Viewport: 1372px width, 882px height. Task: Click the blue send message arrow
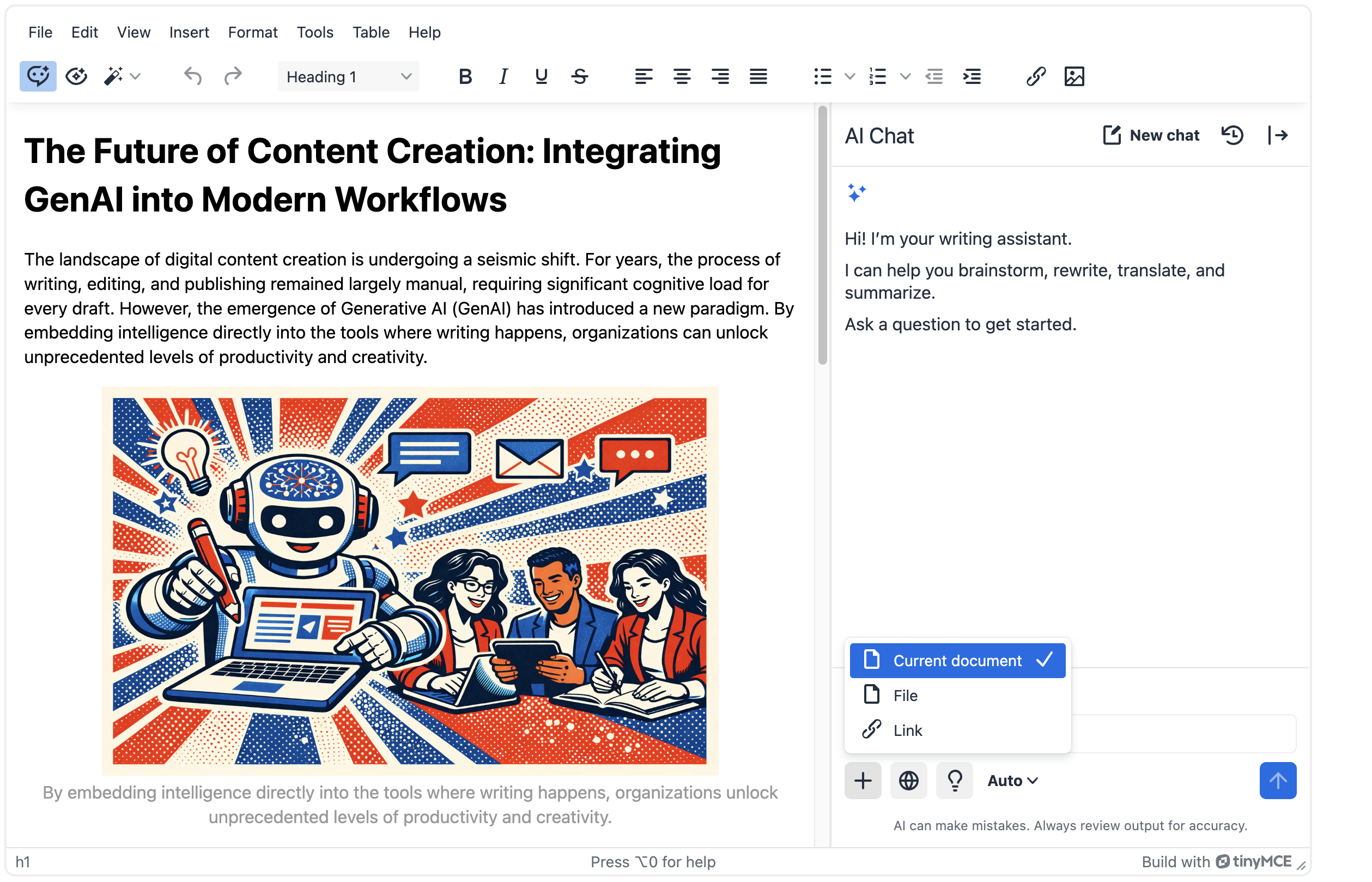(1278, 780)
